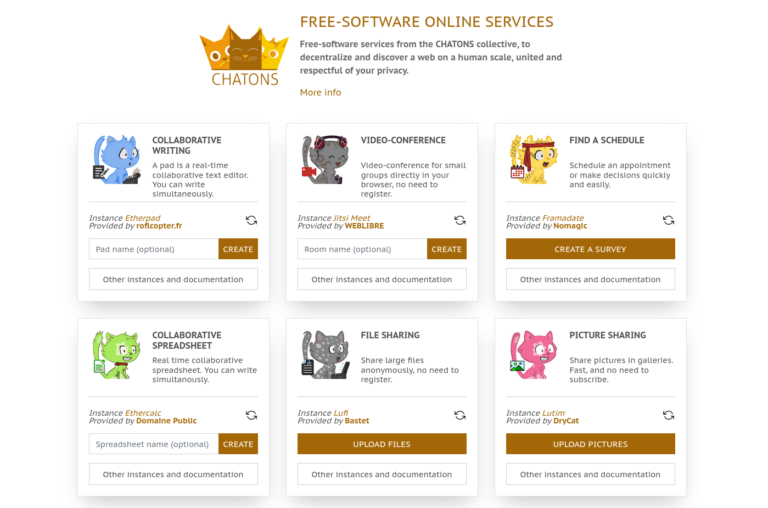The width and height of the screenshot is (768, 508).
Task: Open the More info link
Action: click(x=320, y=92)
